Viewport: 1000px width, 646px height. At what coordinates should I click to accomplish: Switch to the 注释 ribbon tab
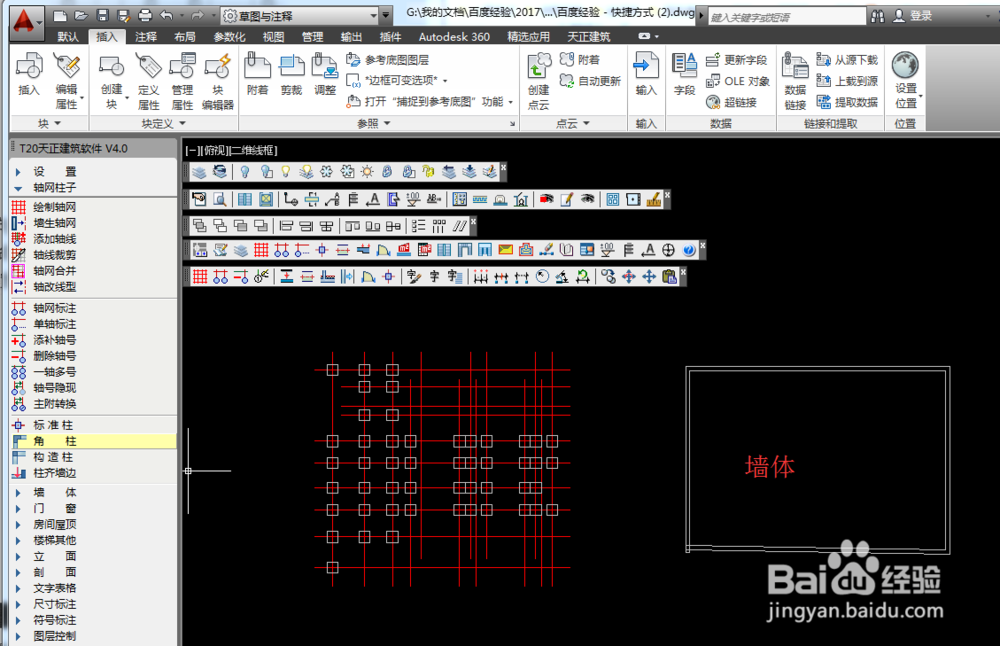(x=146, y=37)
